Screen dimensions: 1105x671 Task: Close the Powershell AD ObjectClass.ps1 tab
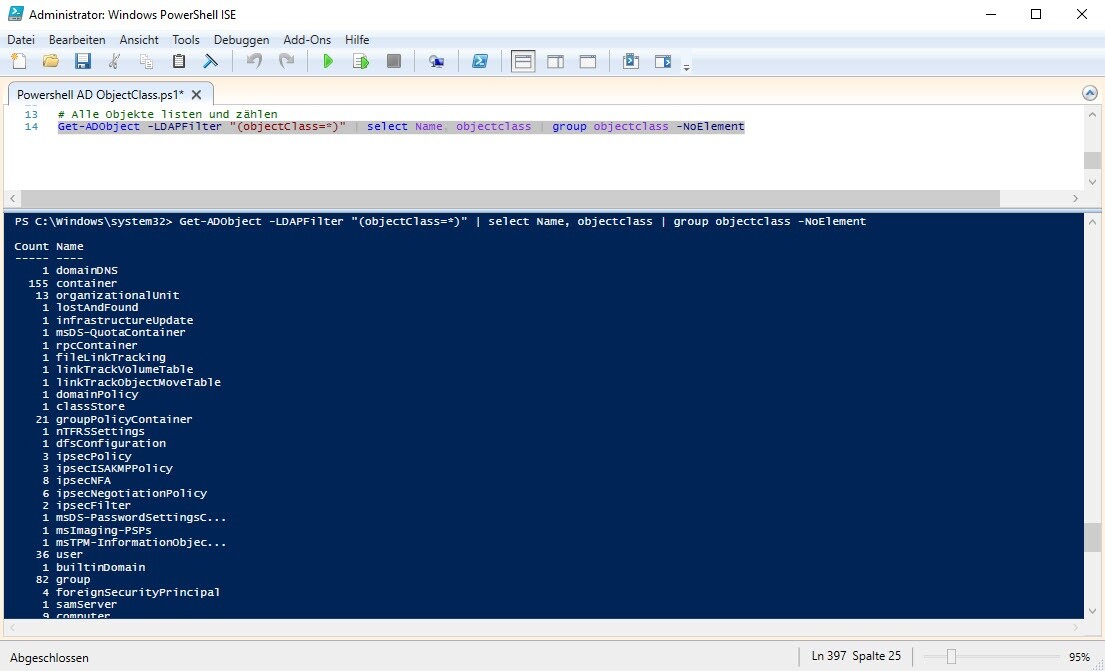tap(197, 94)
